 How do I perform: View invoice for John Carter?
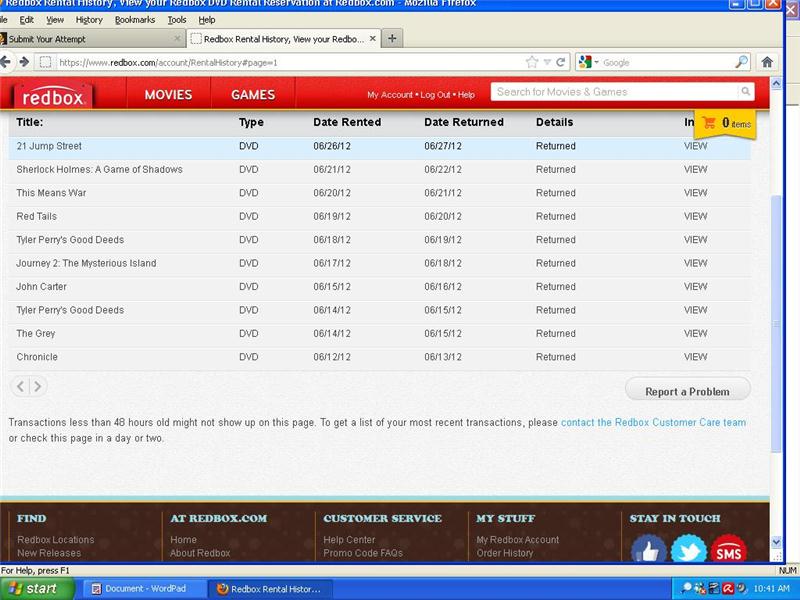695,287
